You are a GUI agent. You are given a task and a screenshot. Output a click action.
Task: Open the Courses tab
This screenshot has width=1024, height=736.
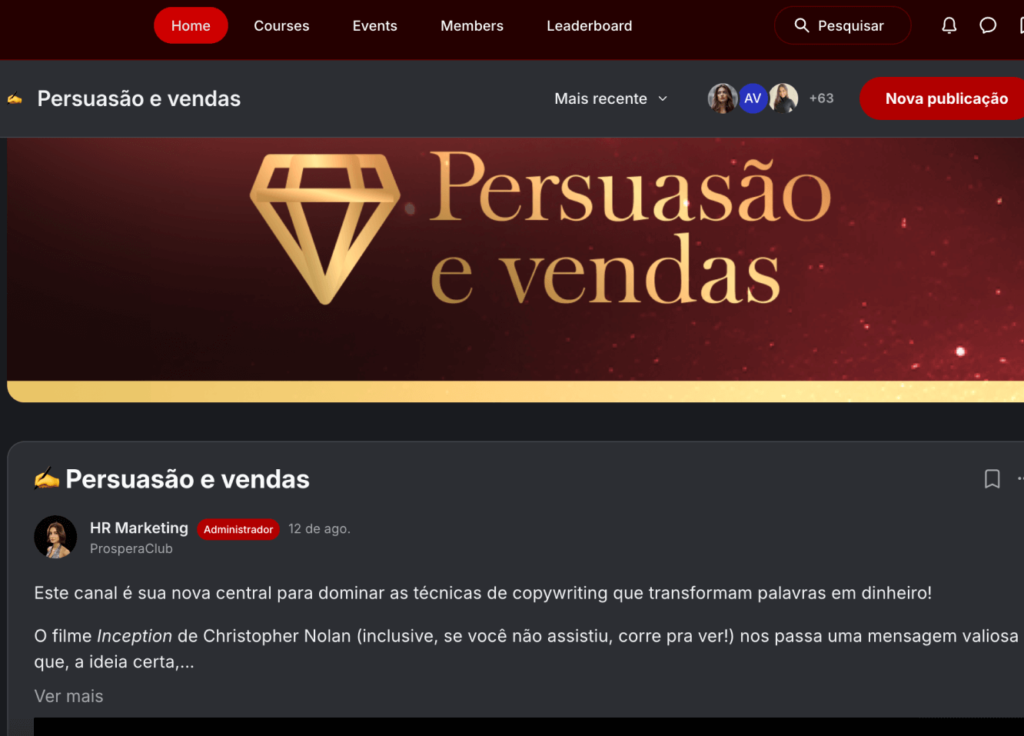[281, 25]
